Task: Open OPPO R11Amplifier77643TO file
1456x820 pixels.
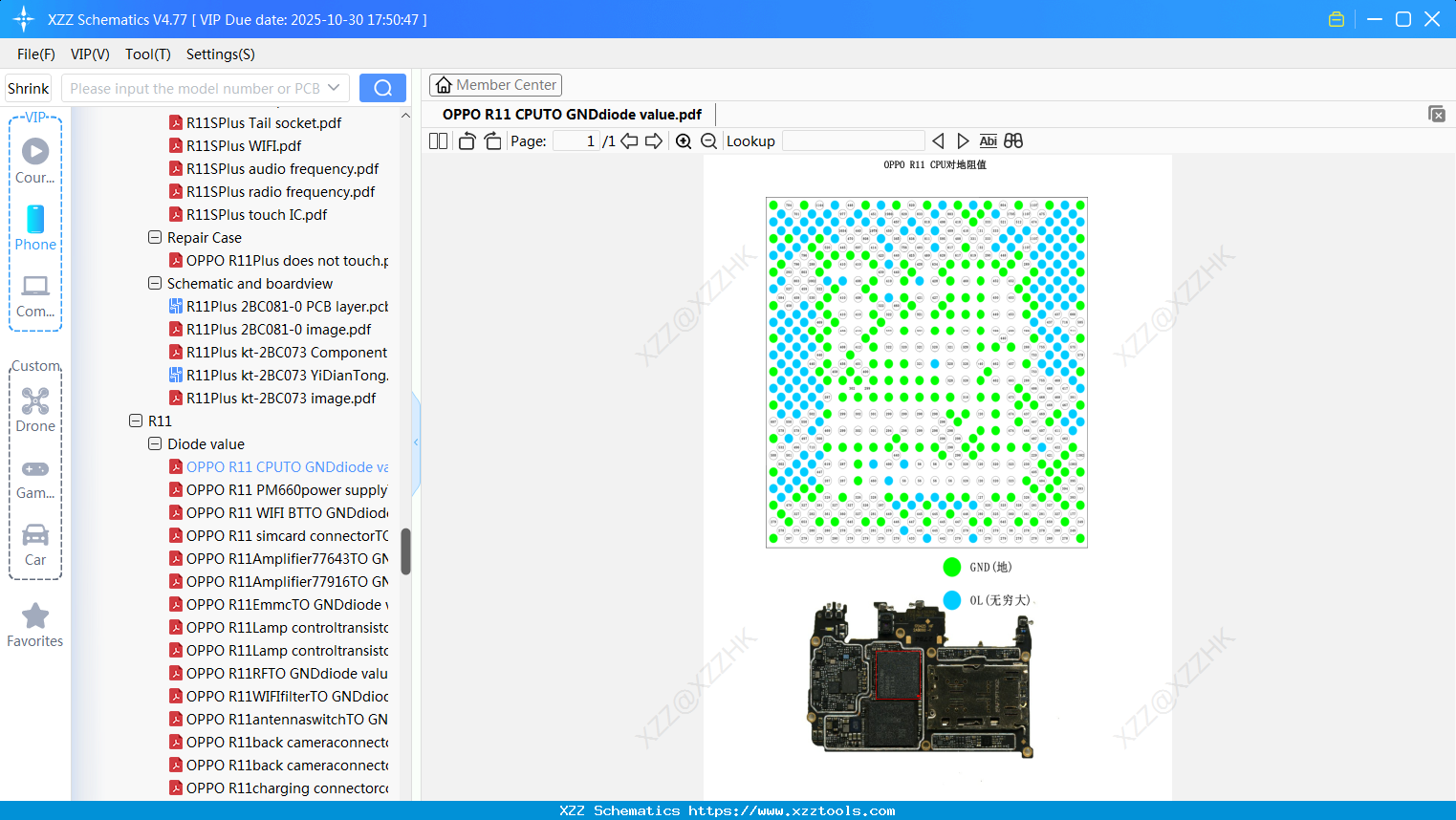Action: (287, 558)
